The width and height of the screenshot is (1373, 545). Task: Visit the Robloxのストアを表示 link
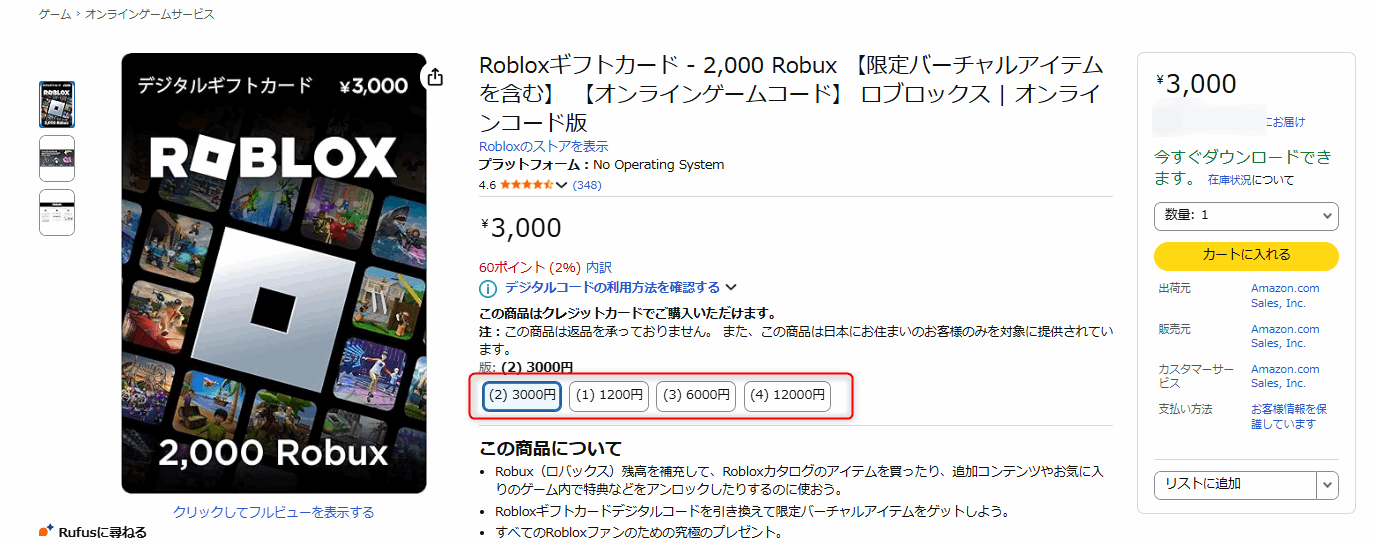pyautogui.click(x=543, y=146)
